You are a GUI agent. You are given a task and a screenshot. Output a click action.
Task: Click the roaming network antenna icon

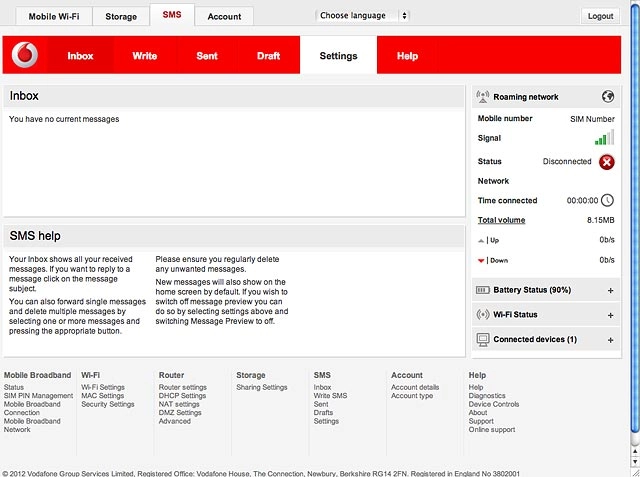click(482, 97)
